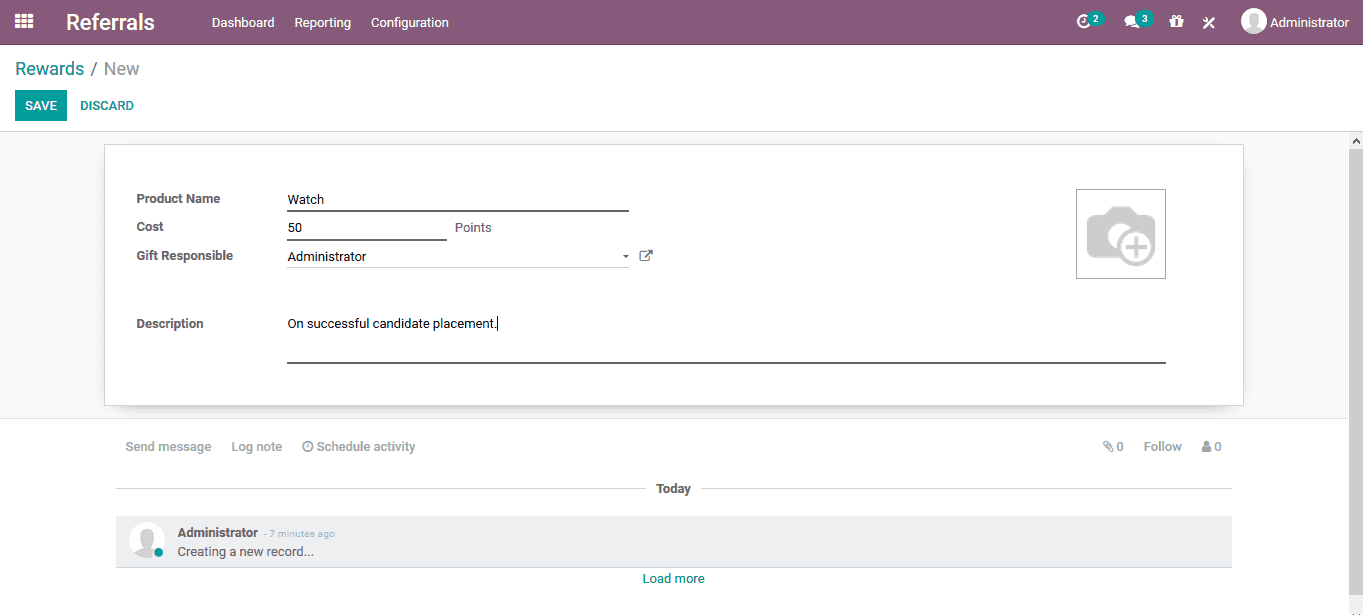Open the apps grid menu icon
Image resolution: width=1363 pixels, height=615 pixels.
coord(24,21)
